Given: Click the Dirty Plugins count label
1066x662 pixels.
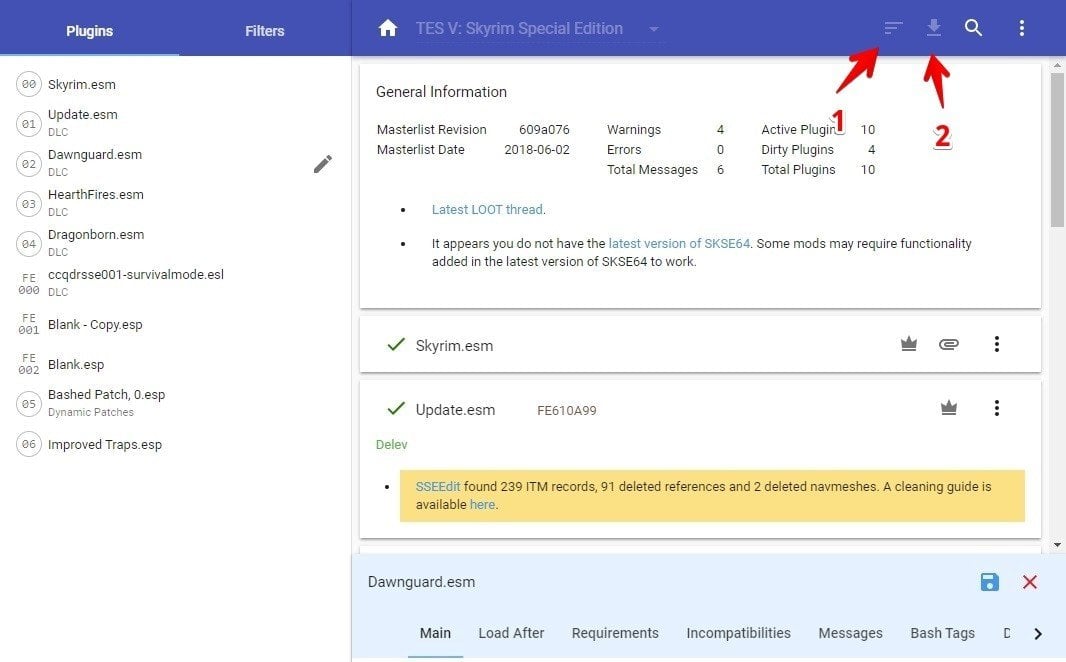Looking at the screenshot, I should click(797, 150).
